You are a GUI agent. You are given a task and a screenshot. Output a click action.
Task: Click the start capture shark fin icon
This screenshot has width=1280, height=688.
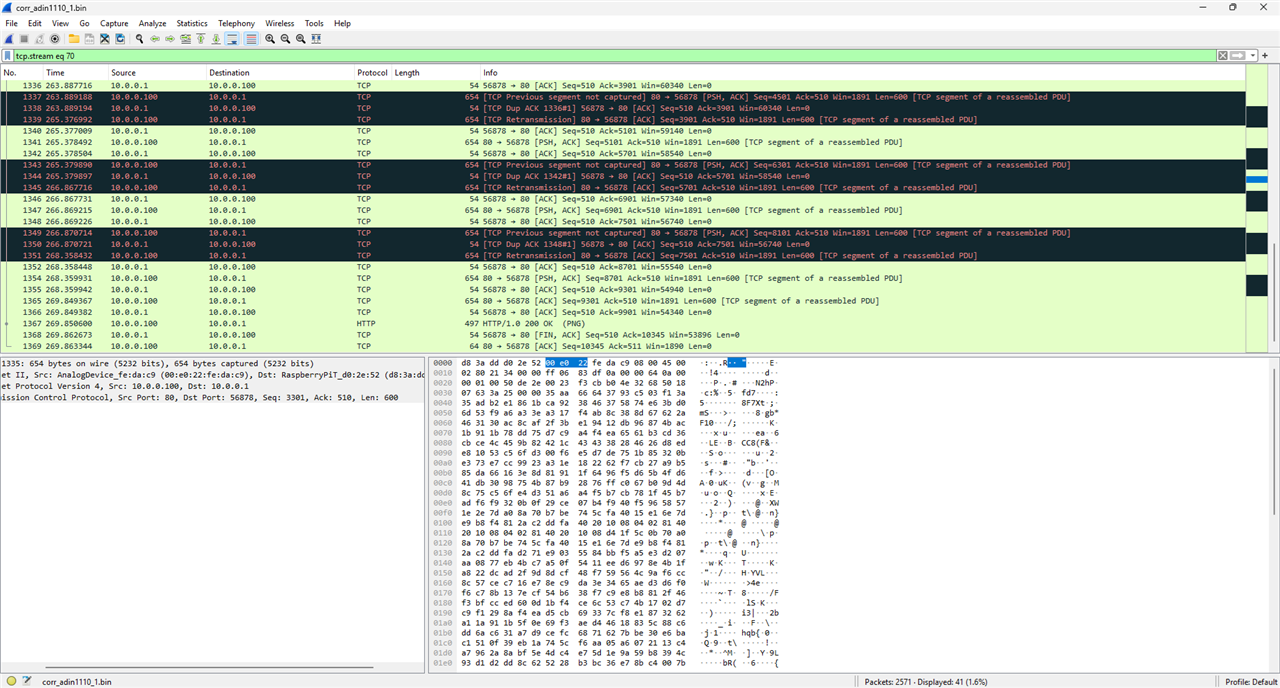(x=10, y=39)
